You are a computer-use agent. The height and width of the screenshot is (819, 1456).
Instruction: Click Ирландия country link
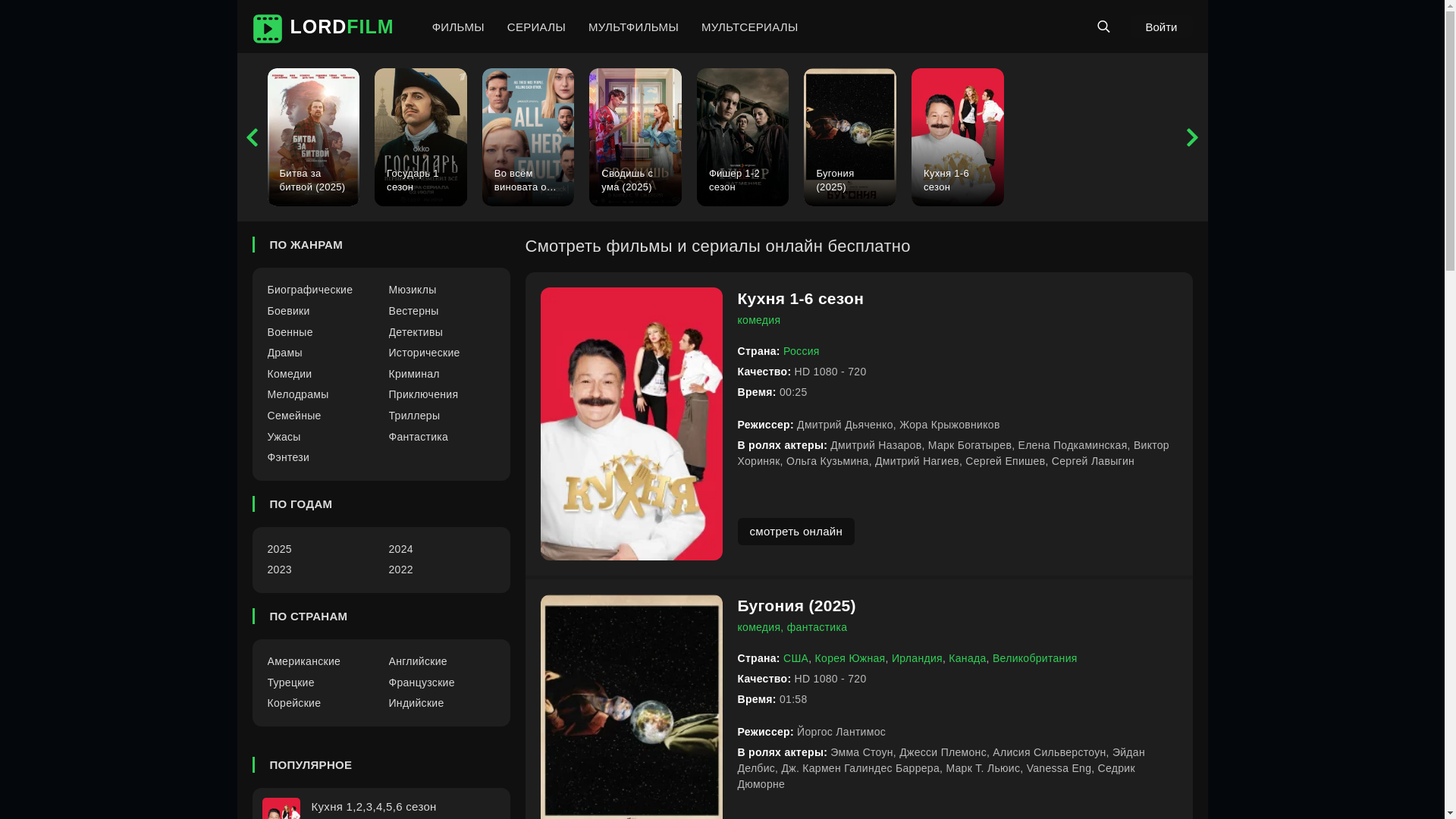(x=917, y=658)
